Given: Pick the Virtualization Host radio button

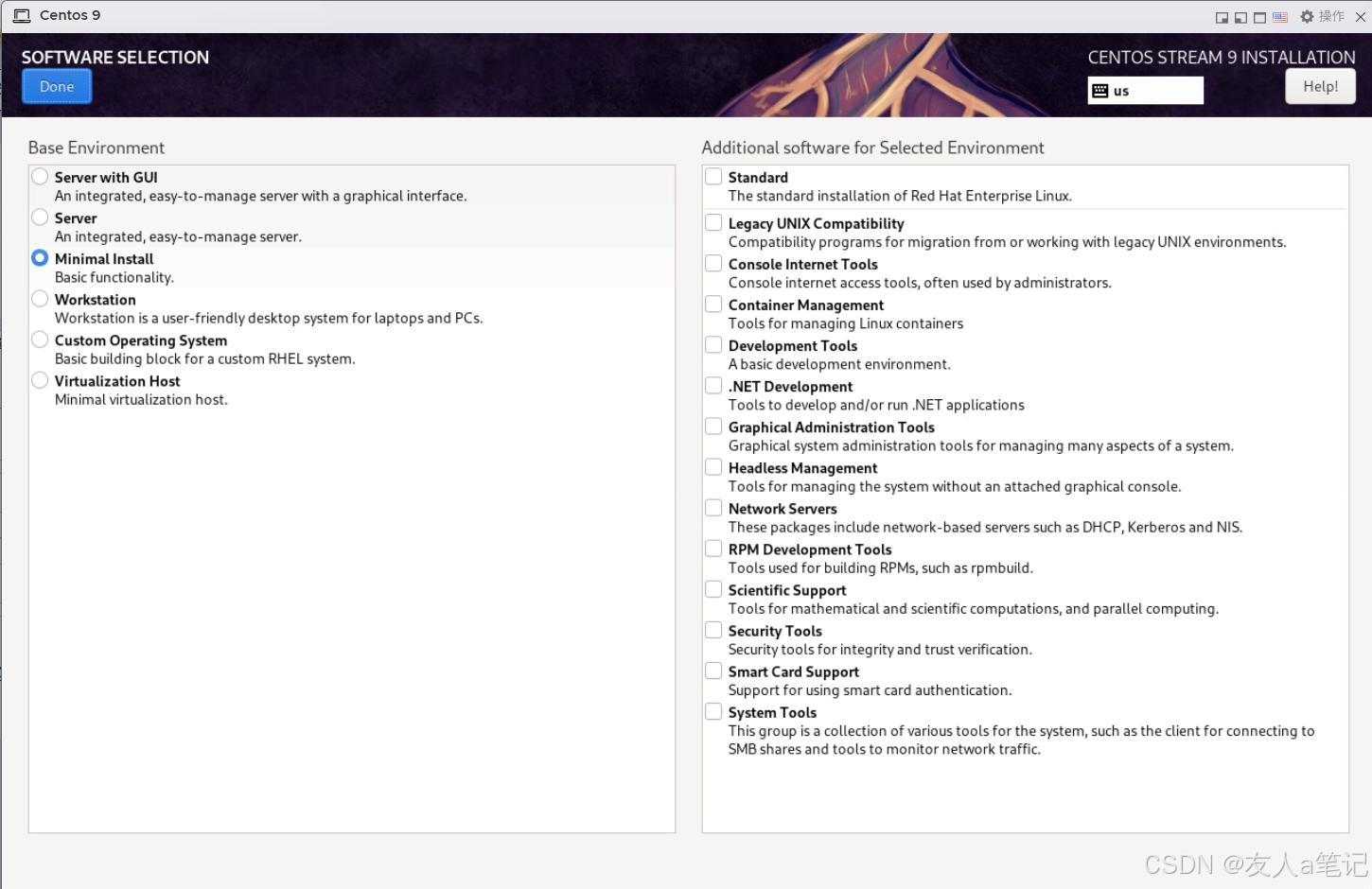Looking at the screenshot, I should 40,380.
